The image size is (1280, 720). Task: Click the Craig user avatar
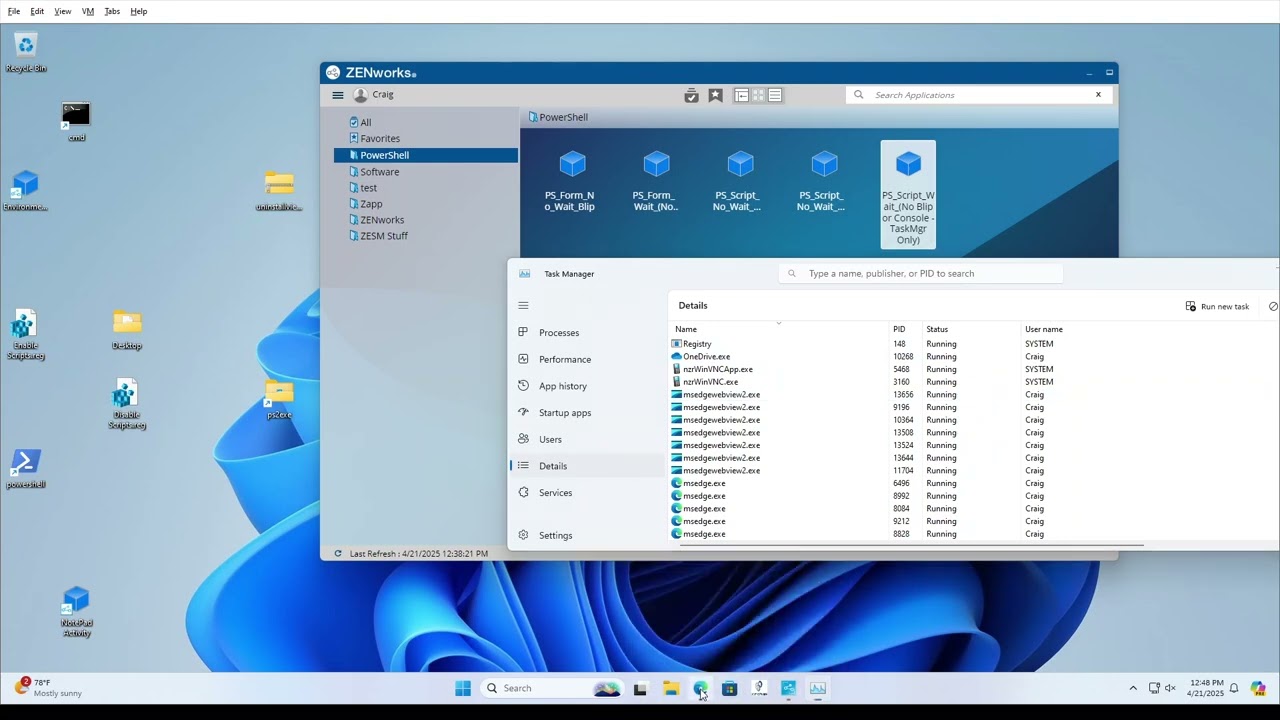360,95
